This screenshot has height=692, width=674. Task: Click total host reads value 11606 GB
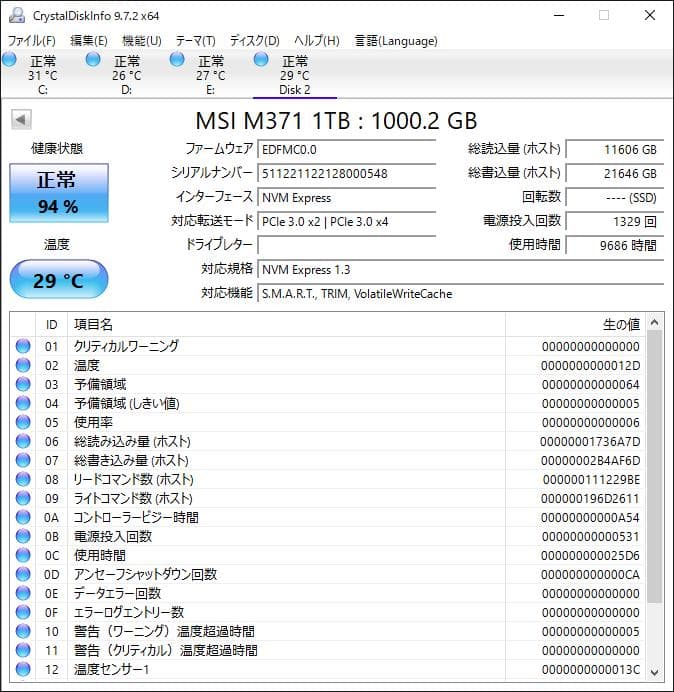[614, 149]
